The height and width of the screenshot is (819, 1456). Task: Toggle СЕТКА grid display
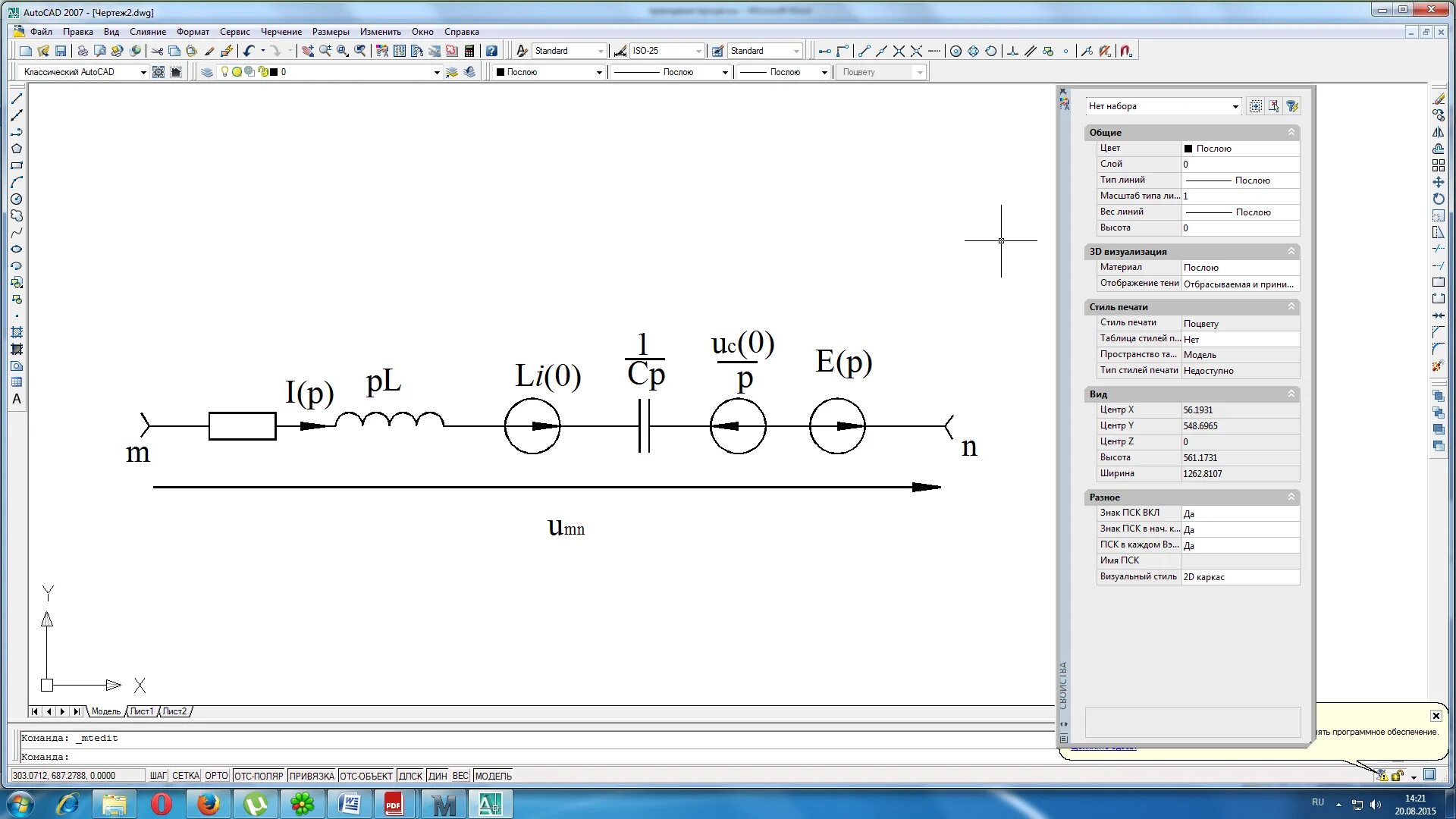tap(185, 776)
